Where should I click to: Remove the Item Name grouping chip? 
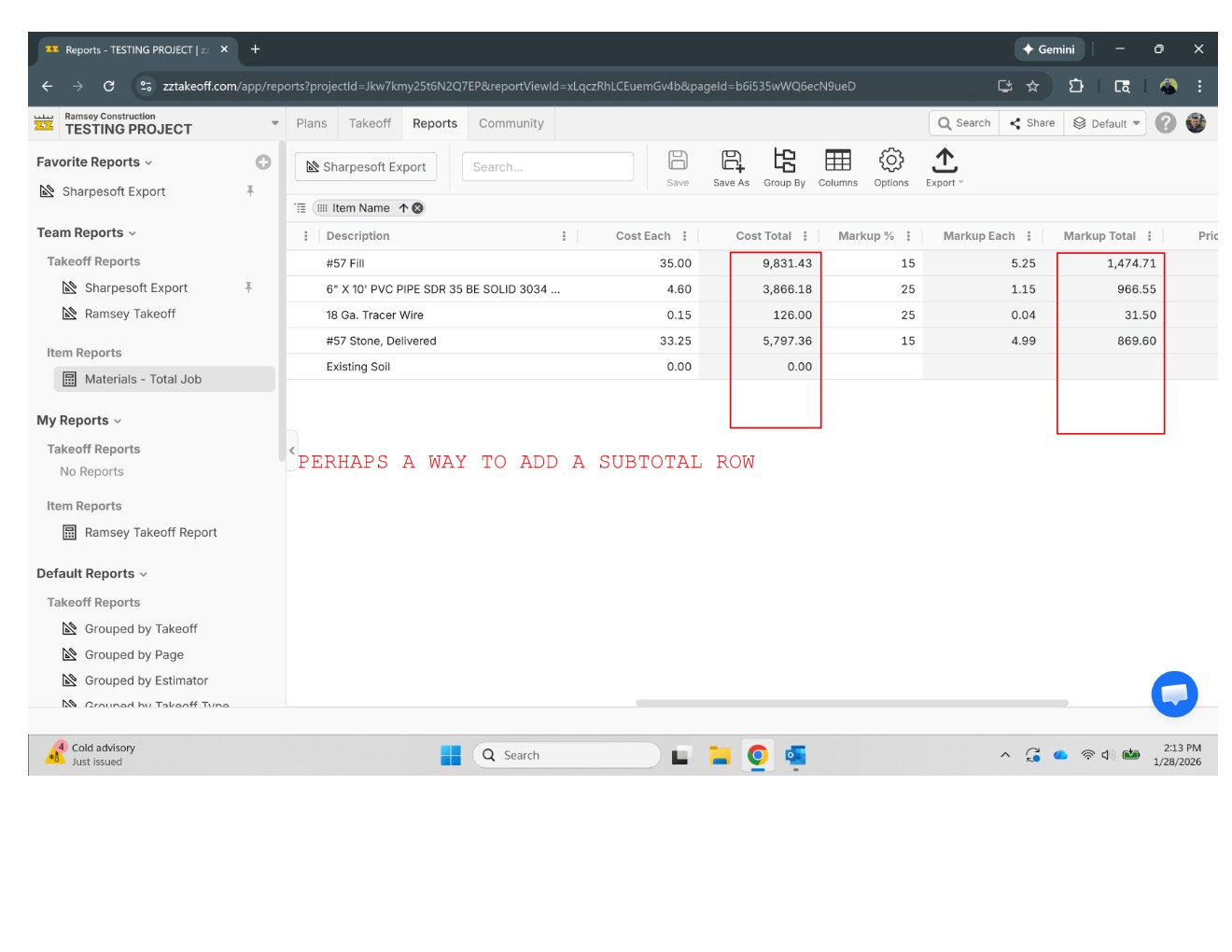tap(418, 208)
